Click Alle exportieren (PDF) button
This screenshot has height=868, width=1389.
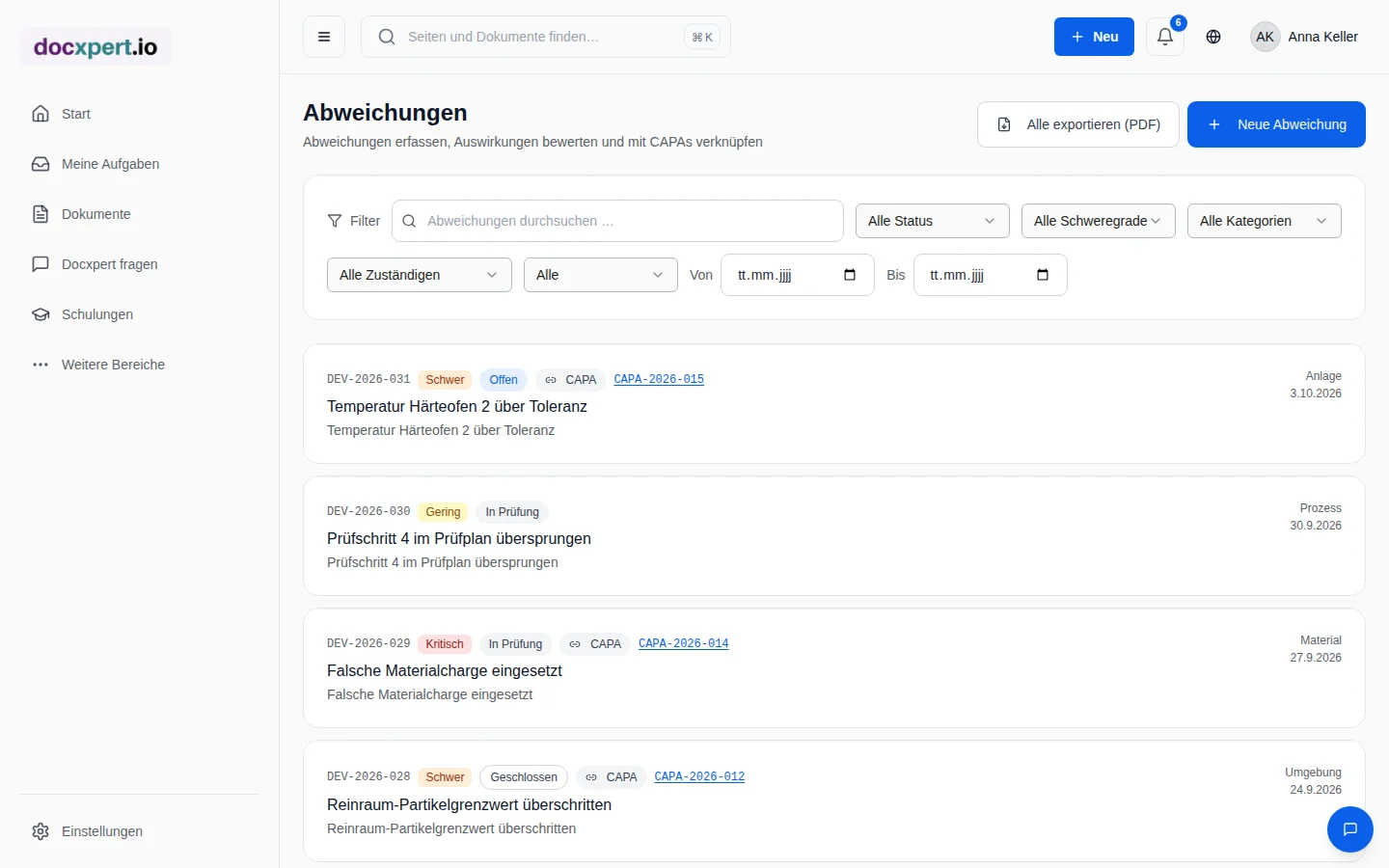tap(1078, 124)
